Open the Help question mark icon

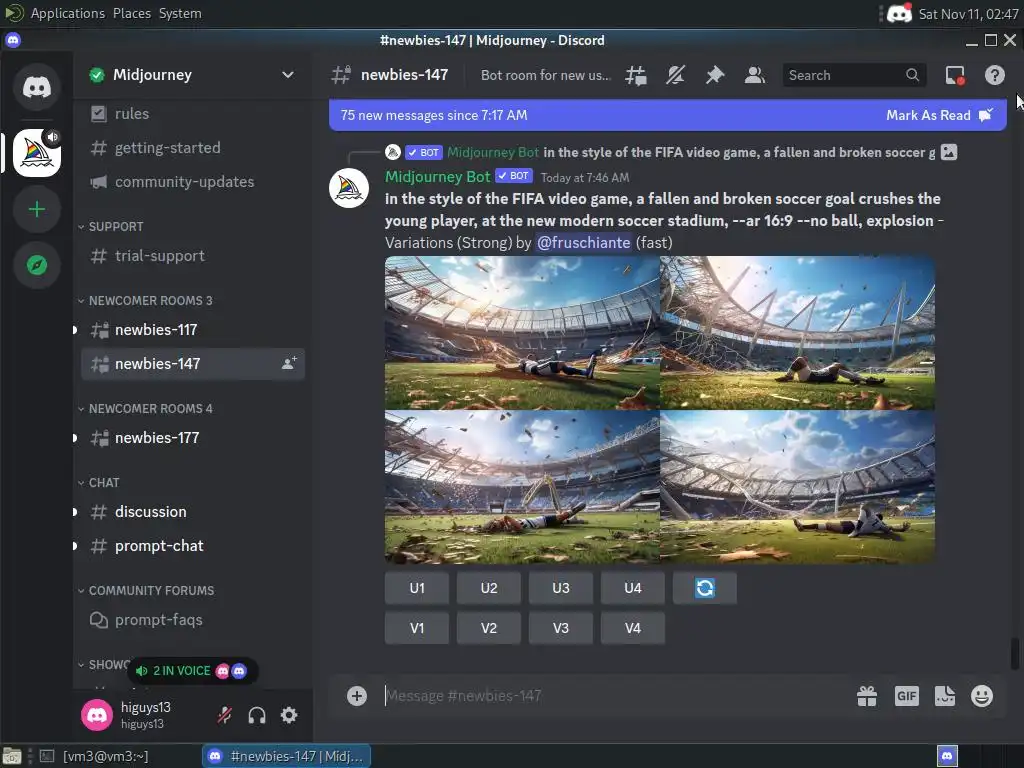pyautogui.click(x=995, y=75)
